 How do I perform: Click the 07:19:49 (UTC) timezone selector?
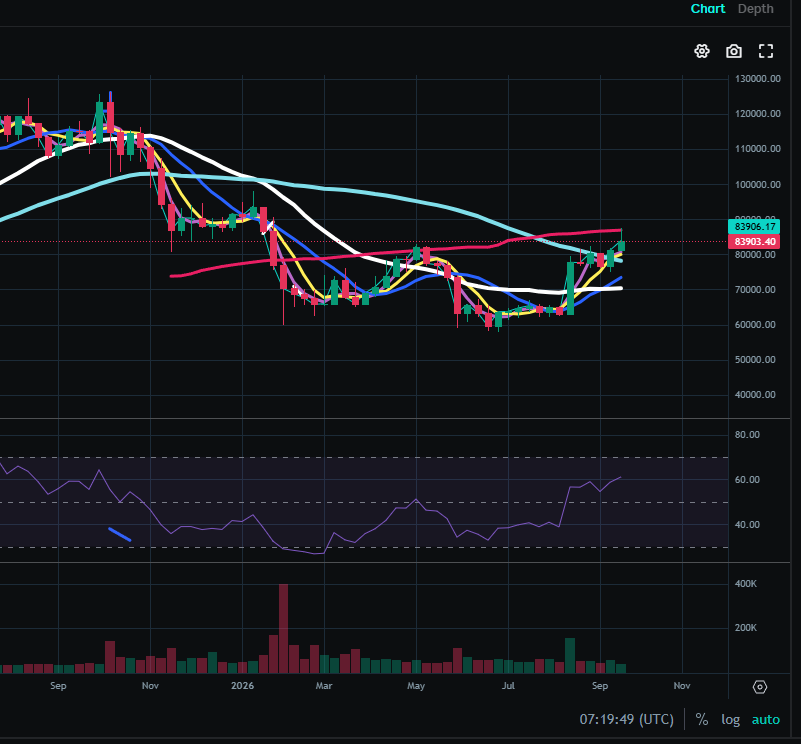pos(626,719)
